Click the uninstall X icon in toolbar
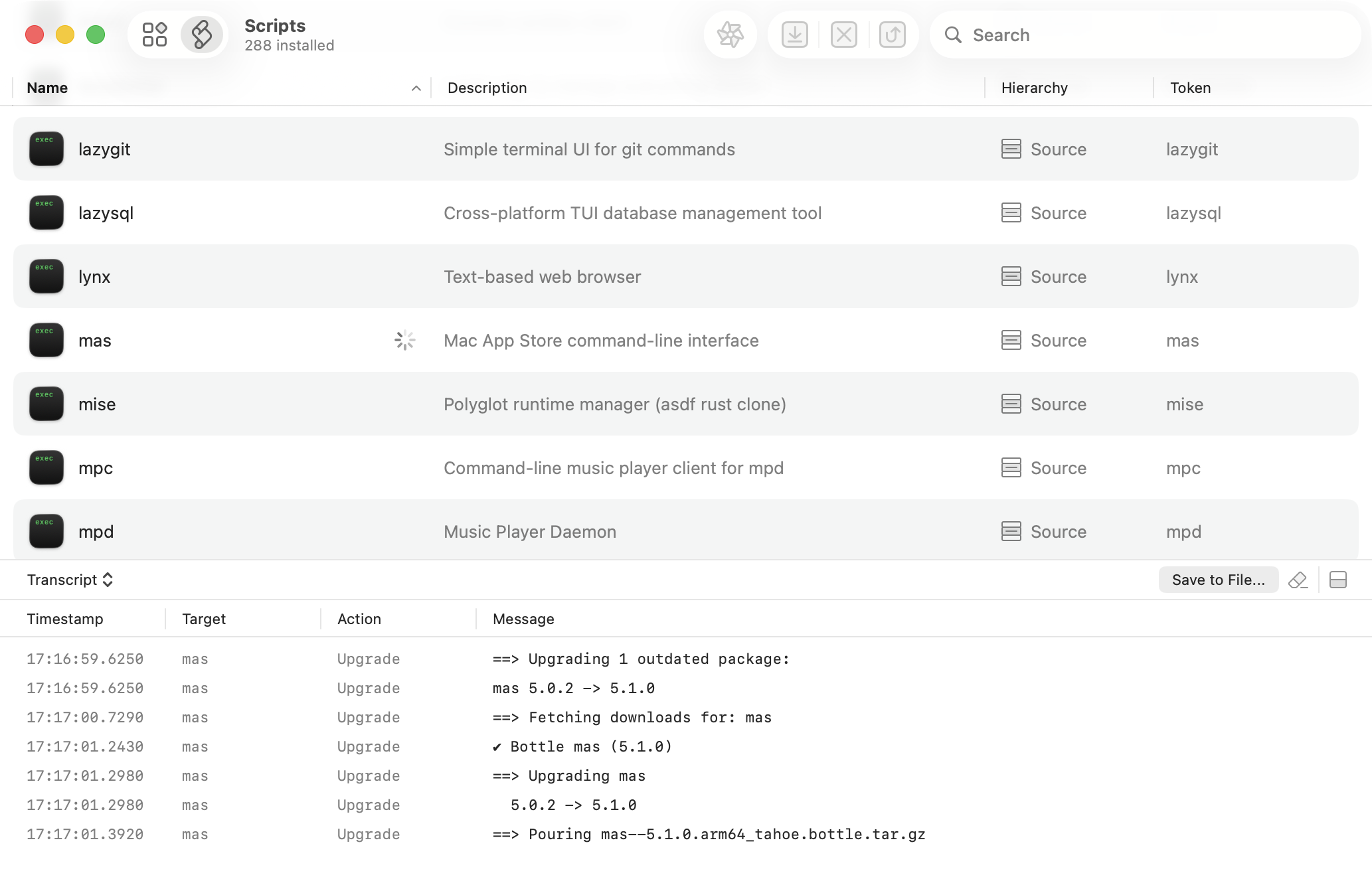Image resolution: width=1372 pixels, height=891 pixels. (843, 34)
